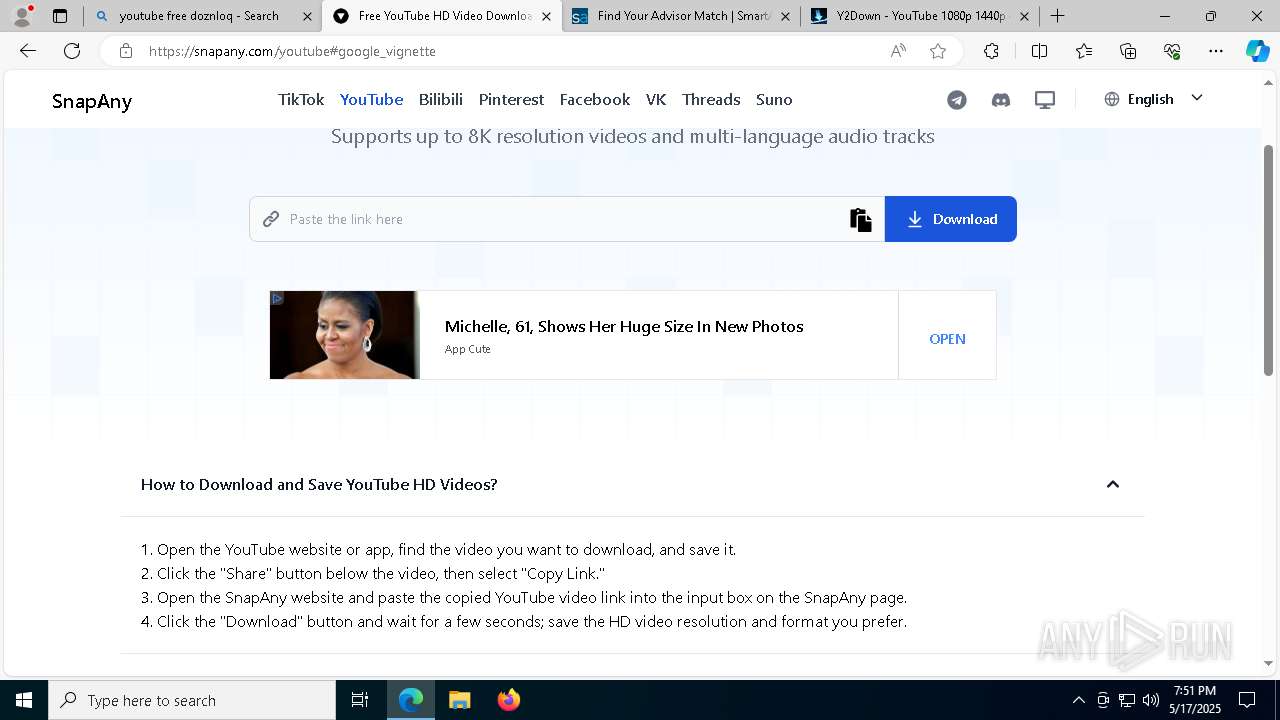
Task: Click the ad choices icon on banner
Action: pyautogui.click(x=277, y=298)
